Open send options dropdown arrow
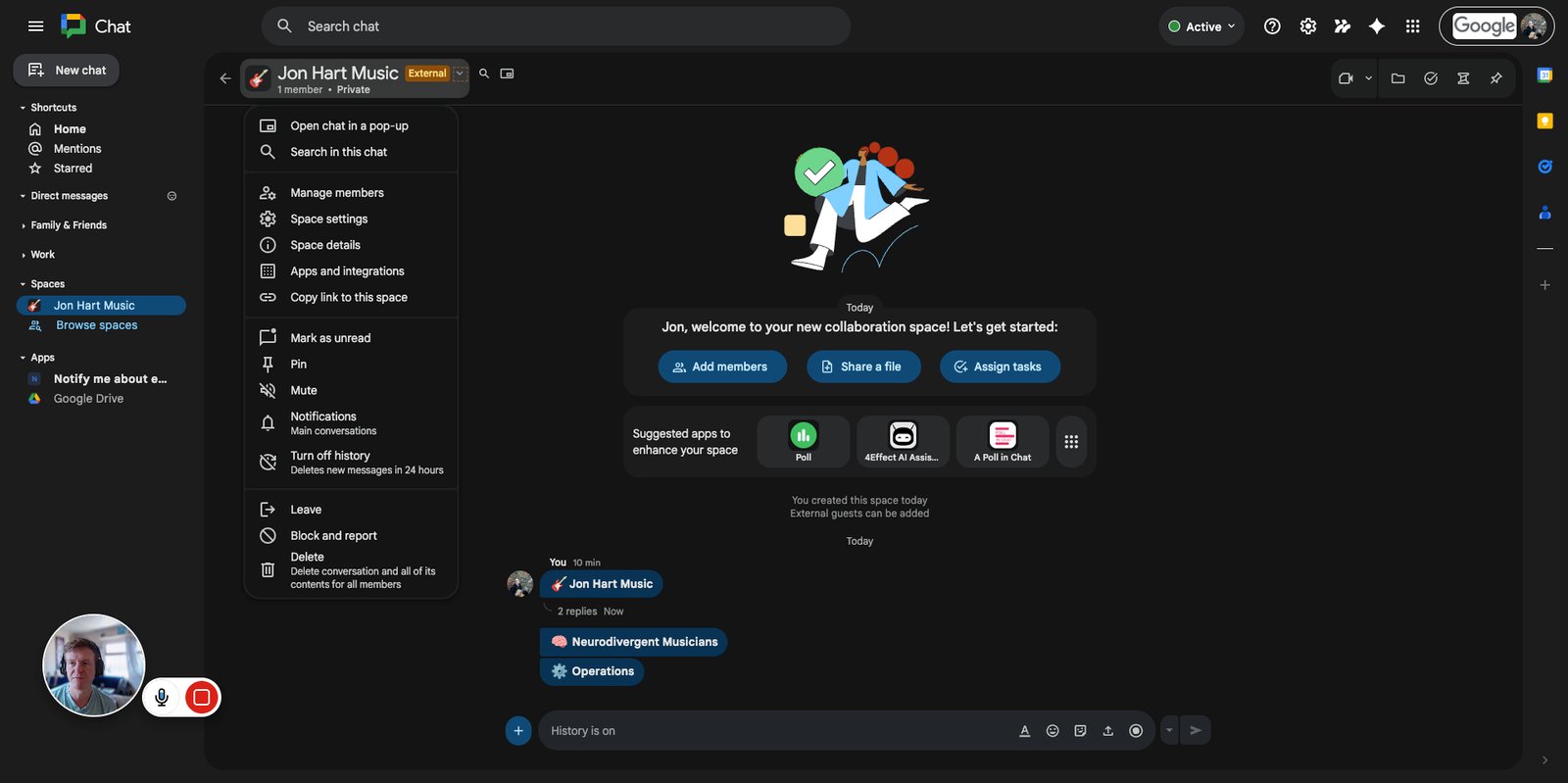This screenshot has width=1568, height=783. (1169, 730)
